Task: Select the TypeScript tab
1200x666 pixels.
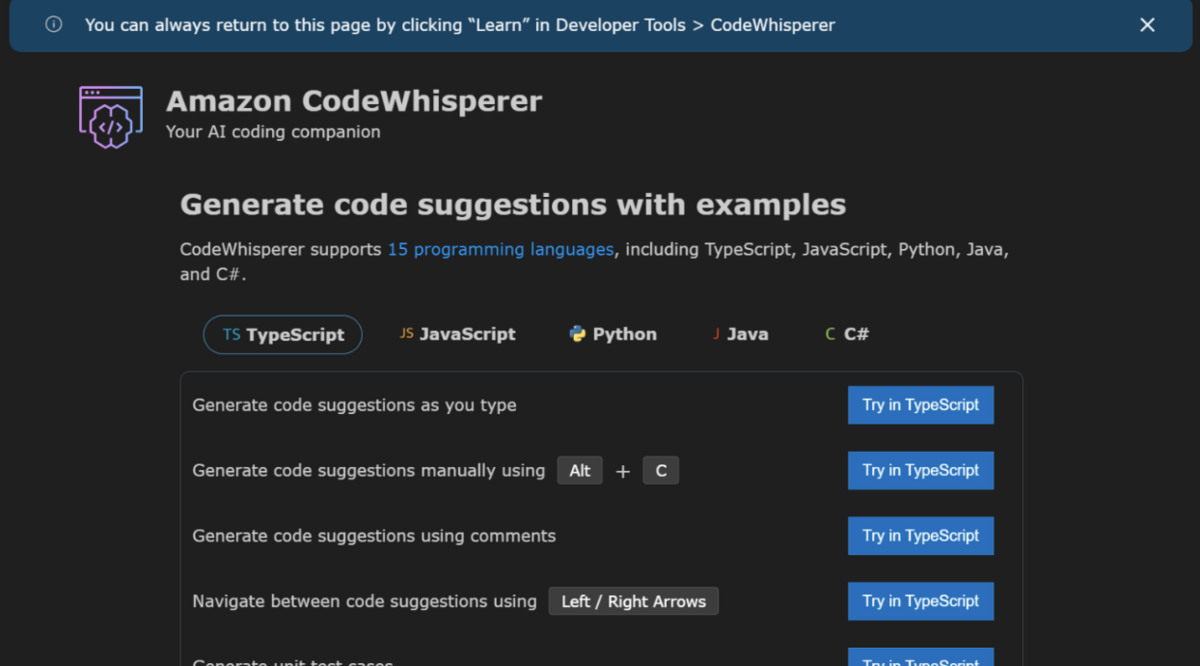Action: 283,335
